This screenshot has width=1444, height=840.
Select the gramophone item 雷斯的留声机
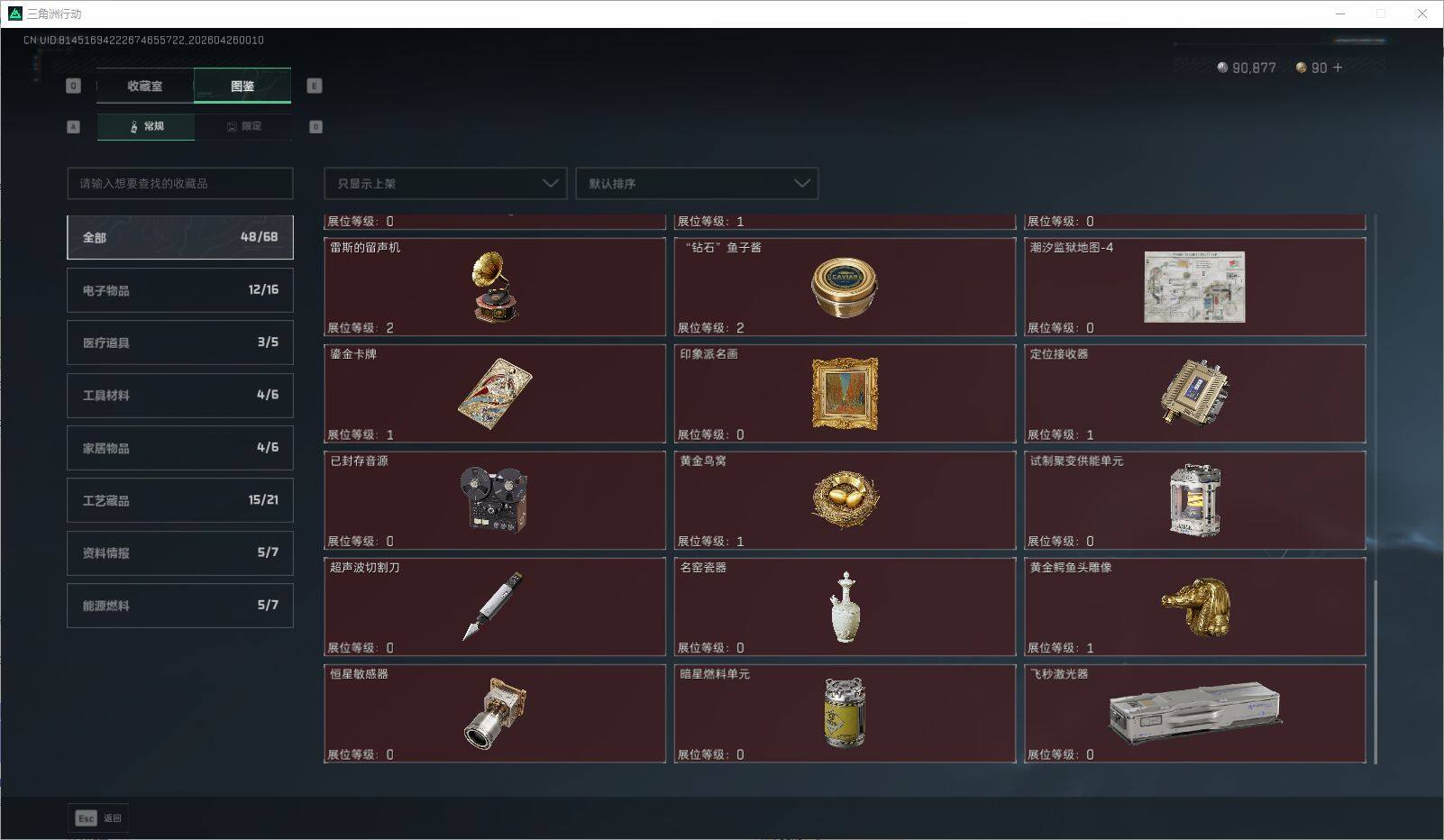tap(495, 287)
